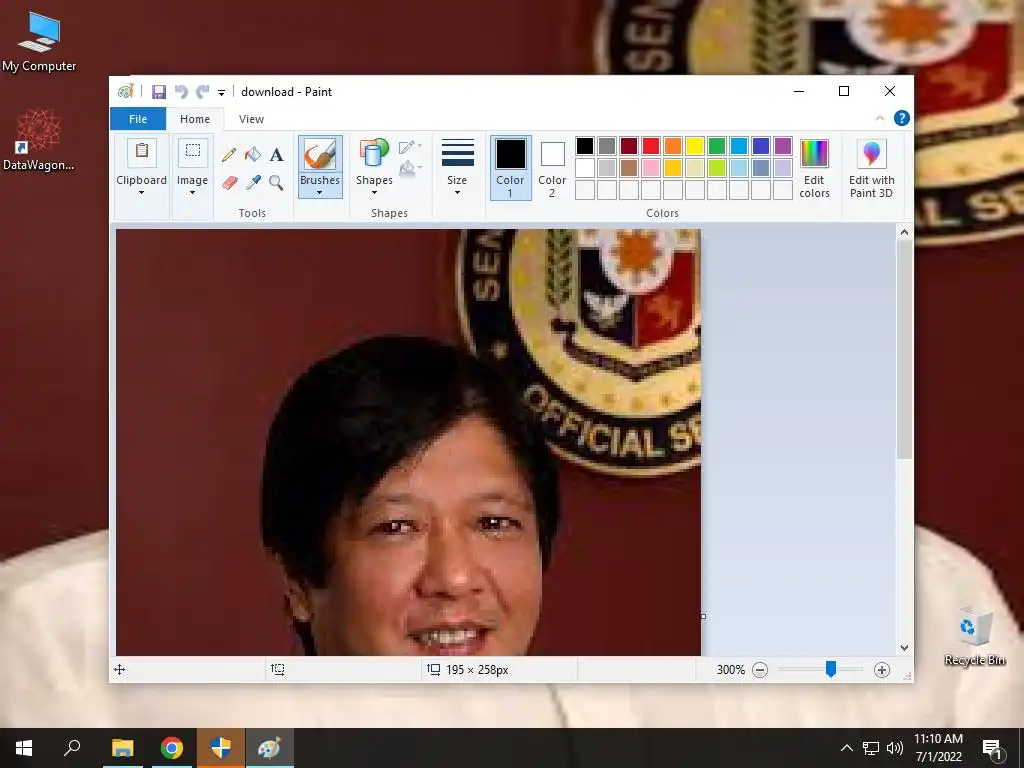Expand the Image dropdown arrow
The image size is (1024, 768).
(193, 193)
